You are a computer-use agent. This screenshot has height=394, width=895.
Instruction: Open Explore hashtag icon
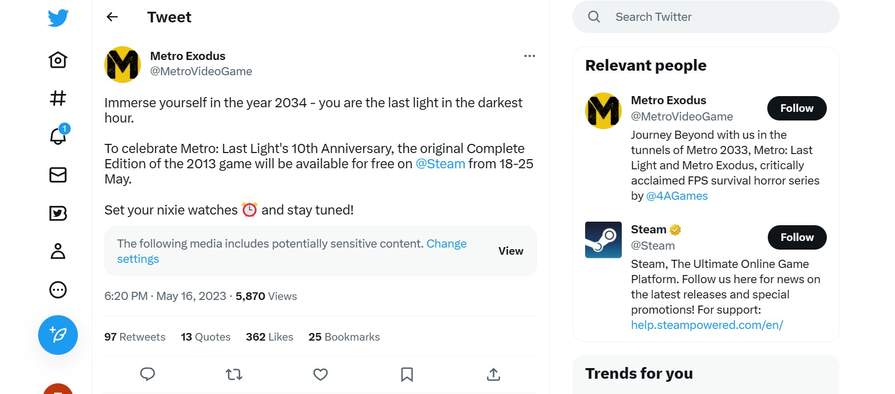click(x=58, y=98)
